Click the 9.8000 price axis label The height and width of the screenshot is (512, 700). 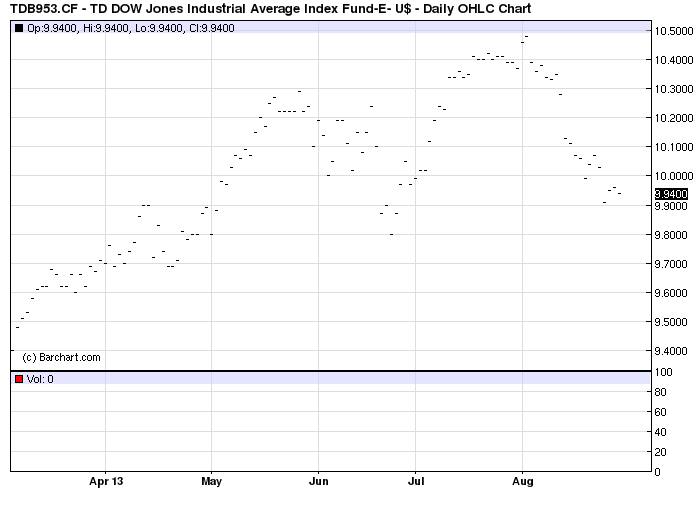click(x=671, y=235)
